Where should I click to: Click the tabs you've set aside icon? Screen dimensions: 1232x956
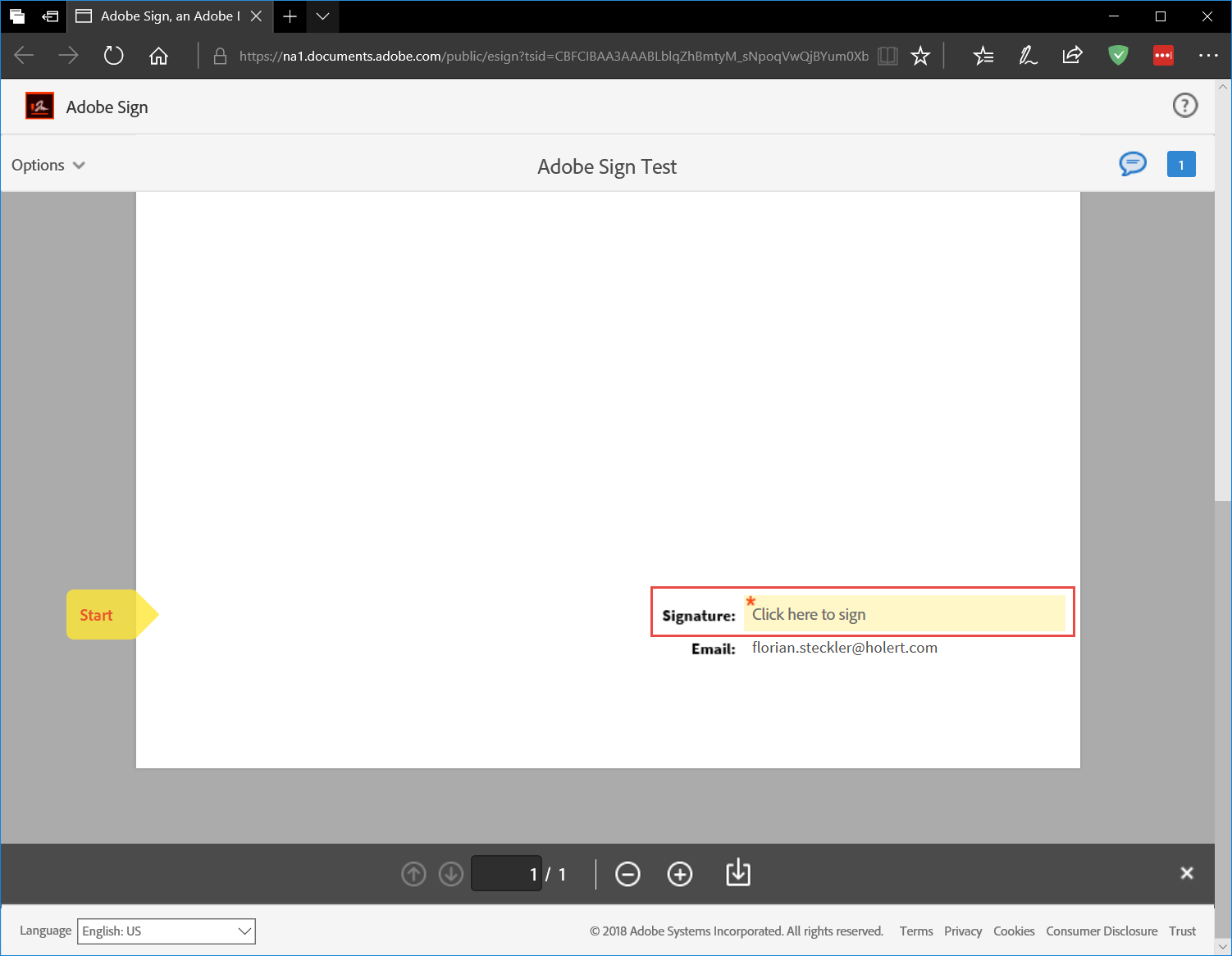pyautogui.click(x=16, y=16)
